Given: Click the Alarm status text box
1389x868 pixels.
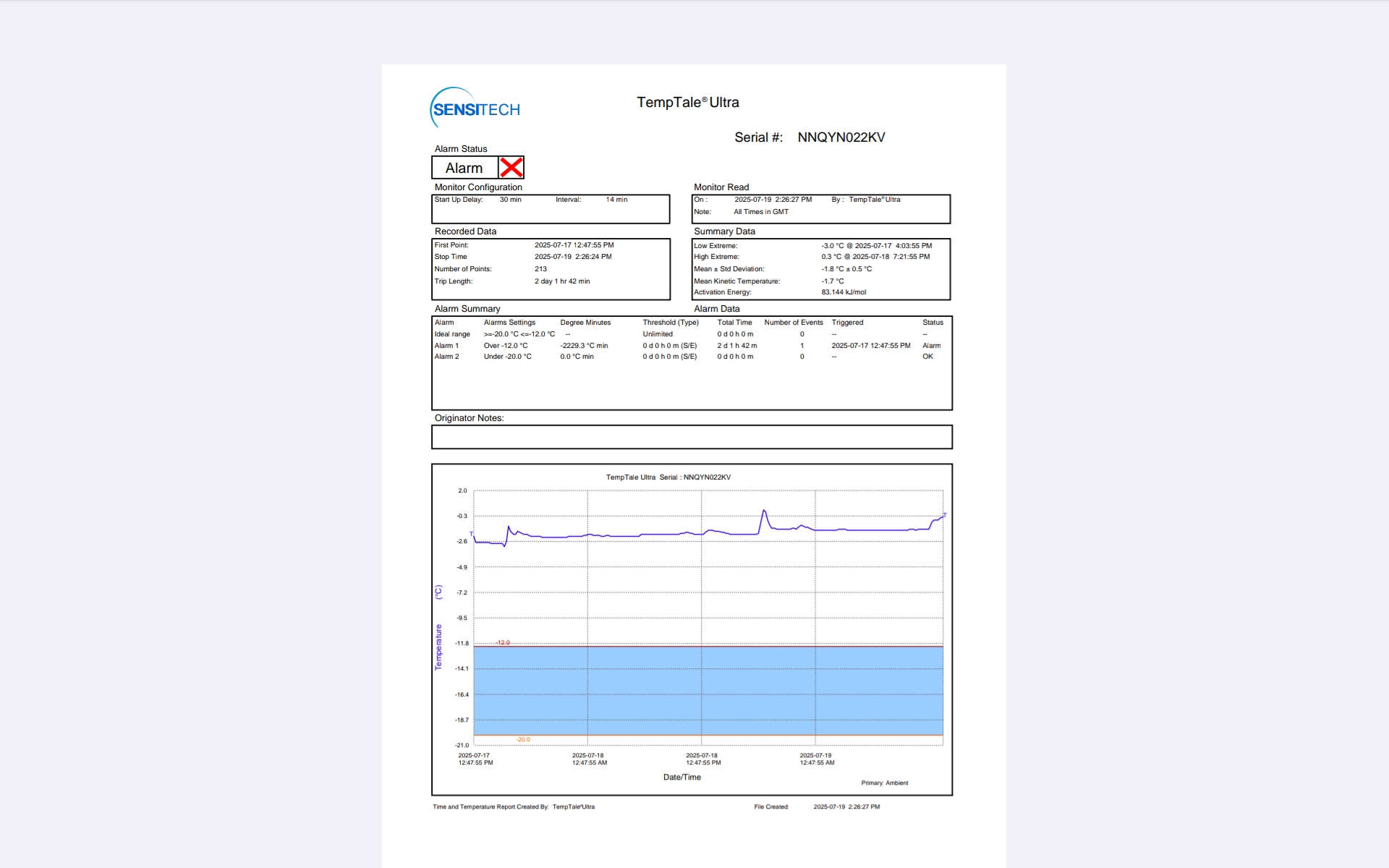Looking at the screenshot, I should [x=464, y=168].
